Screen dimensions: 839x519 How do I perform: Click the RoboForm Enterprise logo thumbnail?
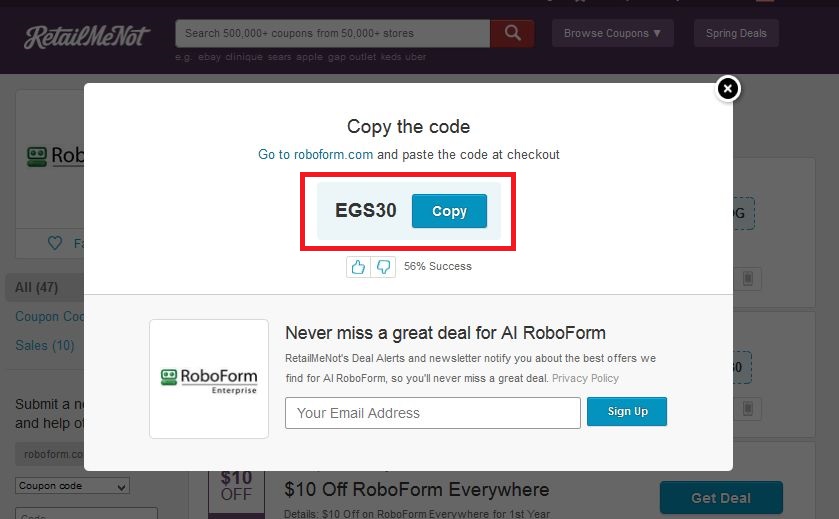[x=209, y=379]
